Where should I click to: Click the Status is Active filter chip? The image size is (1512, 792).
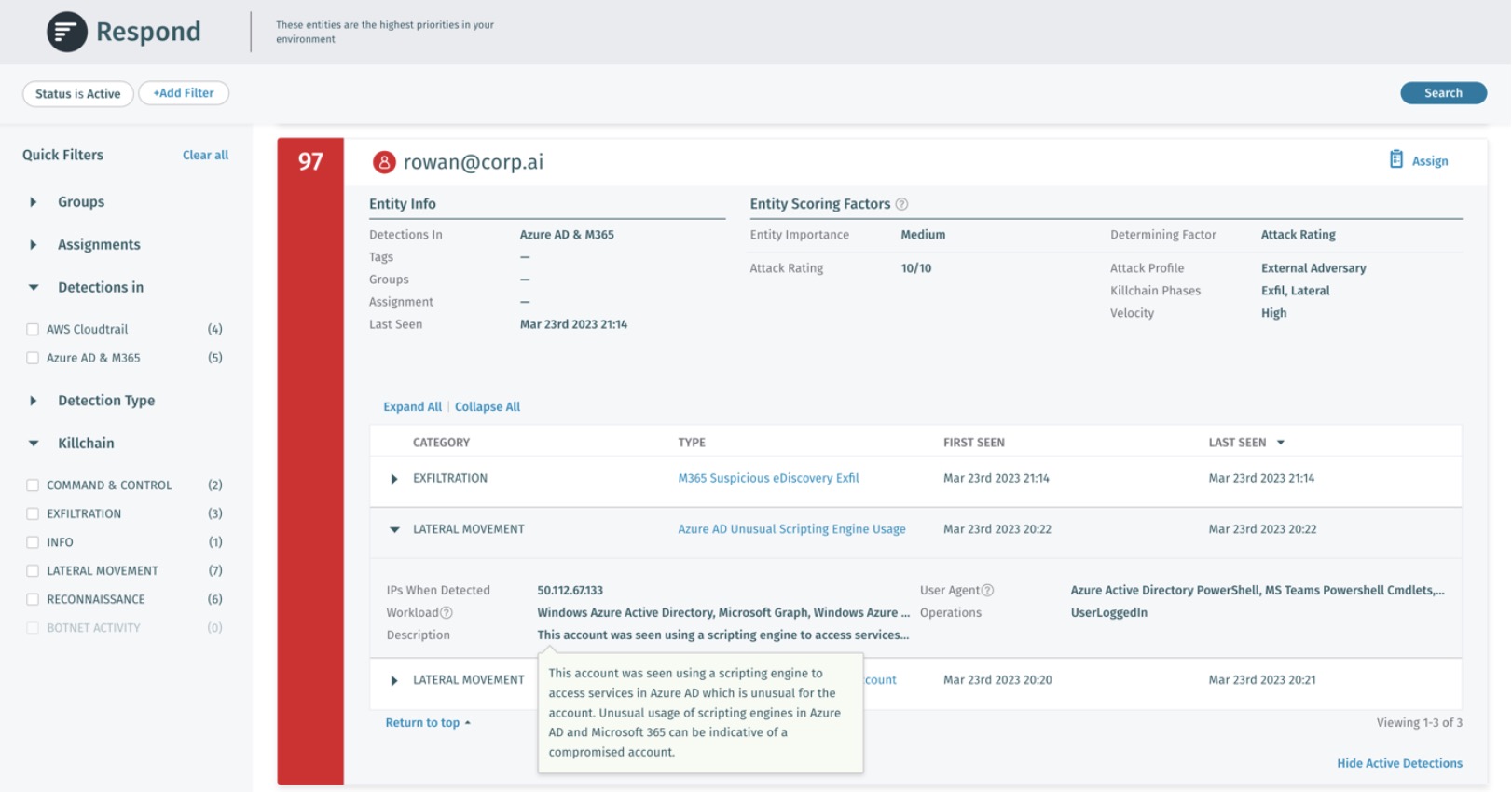[78, 94]
